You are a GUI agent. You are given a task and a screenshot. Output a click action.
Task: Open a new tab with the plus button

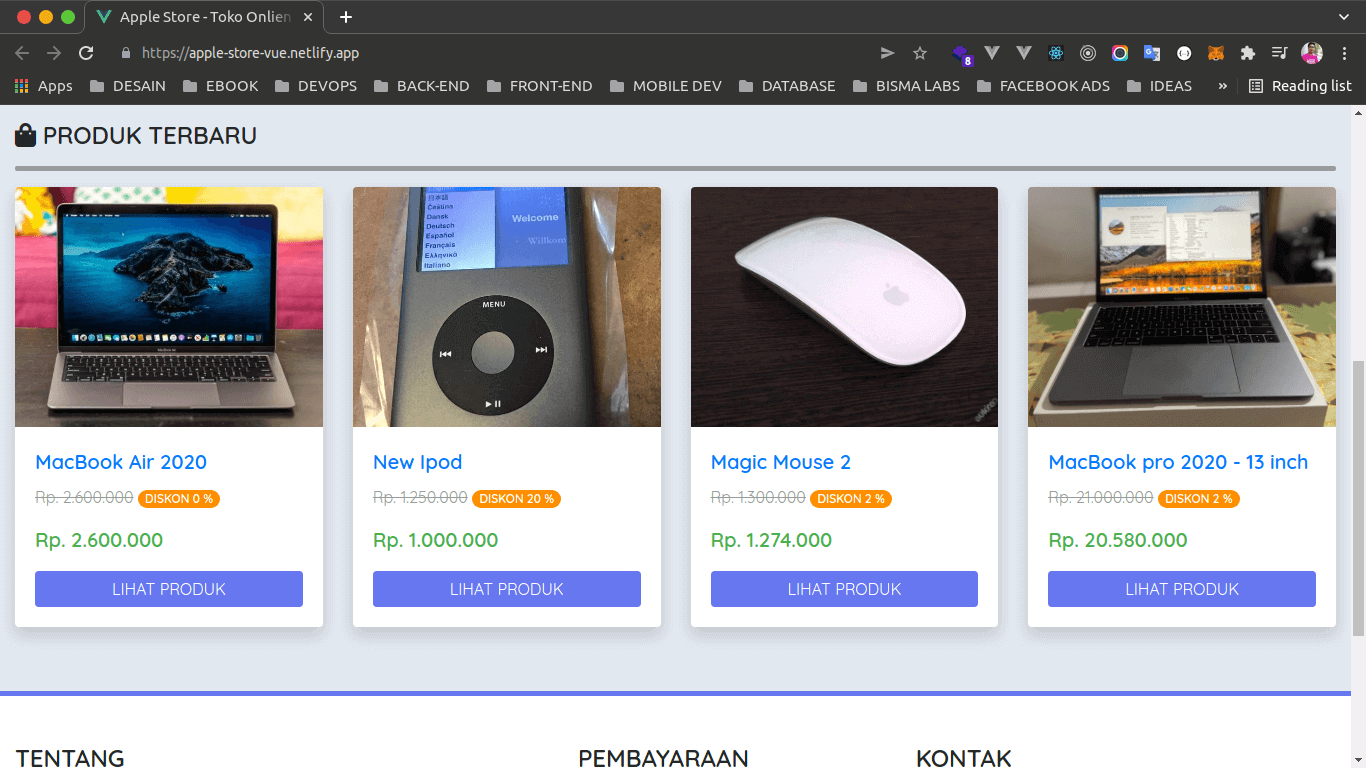(346, 17)
